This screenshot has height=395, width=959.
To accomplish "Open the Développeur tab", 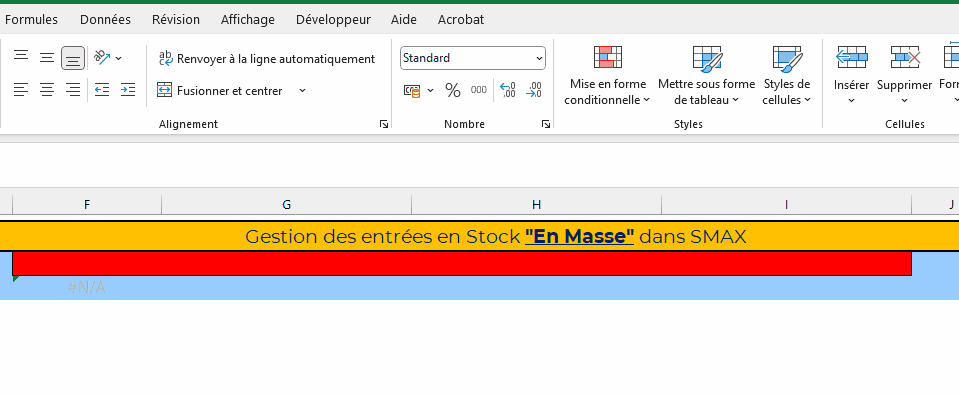I will pos(333,20).
